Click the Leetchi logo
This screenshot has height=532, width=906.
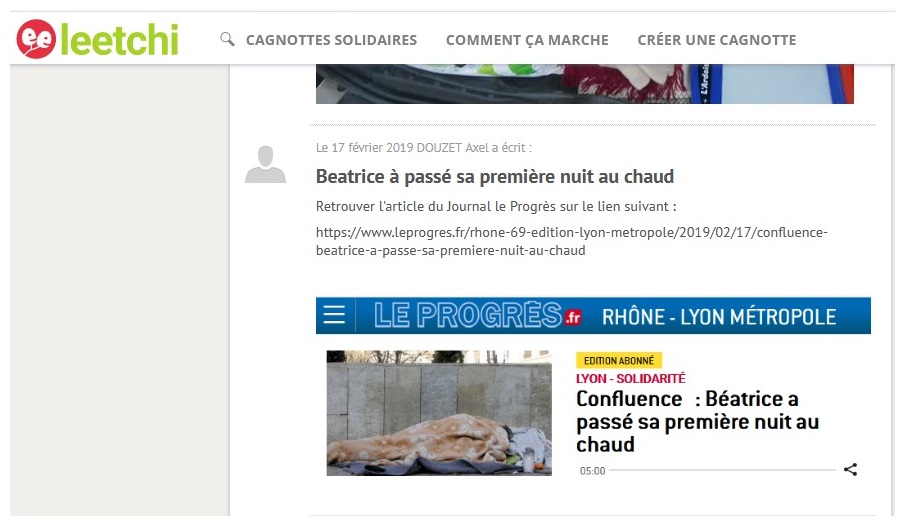(97, 39)
